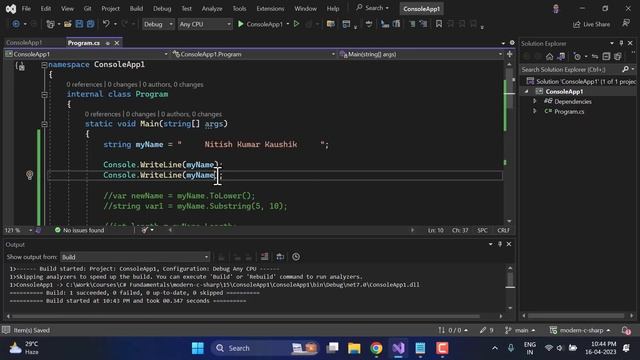The height and width of the screenshot is (360, 640).
Task: Click the code editor vertical scrollbar
Action: 509,142
